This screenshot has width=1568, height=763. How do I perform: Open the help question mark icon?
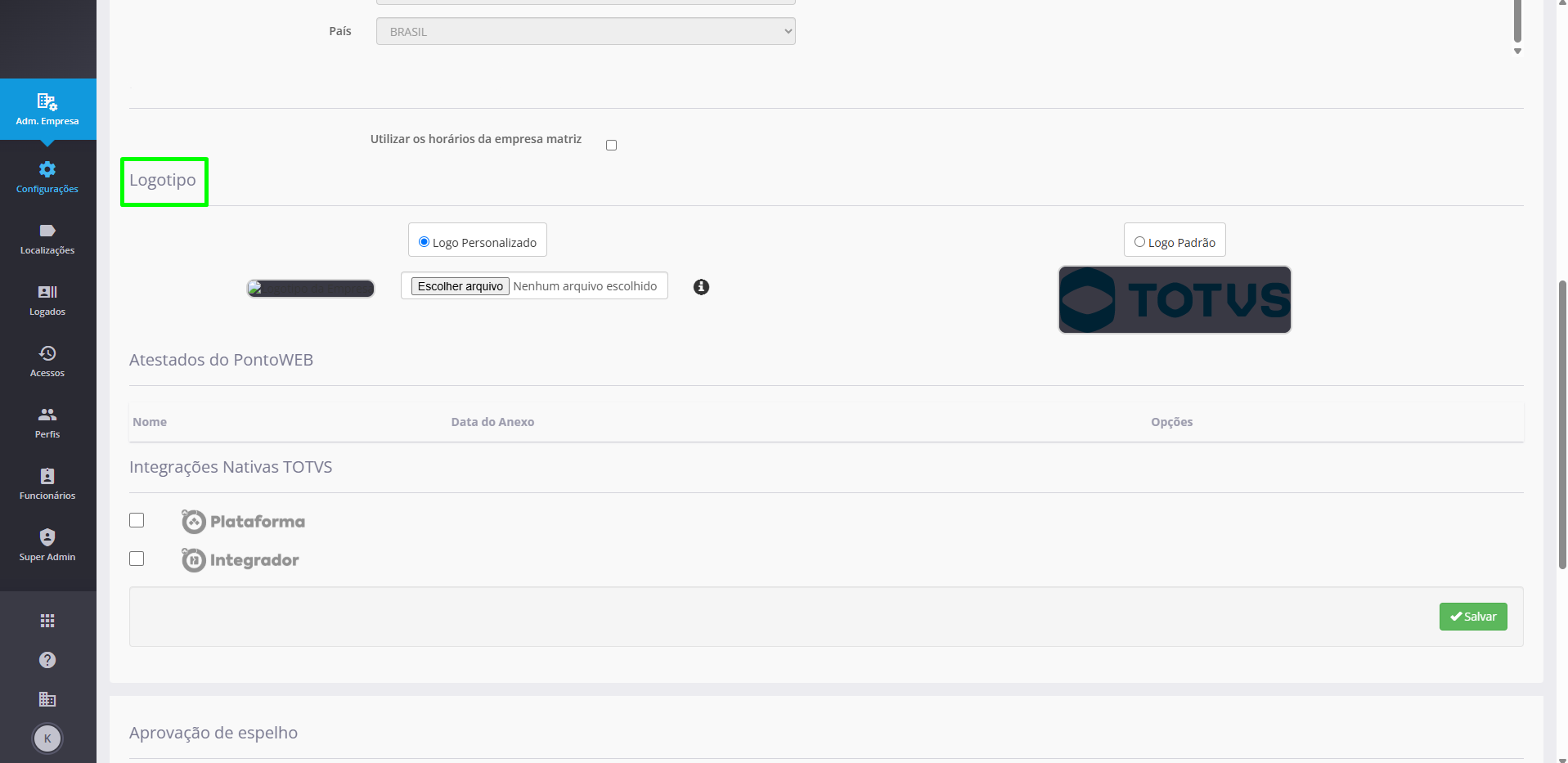tap(47, 660)
